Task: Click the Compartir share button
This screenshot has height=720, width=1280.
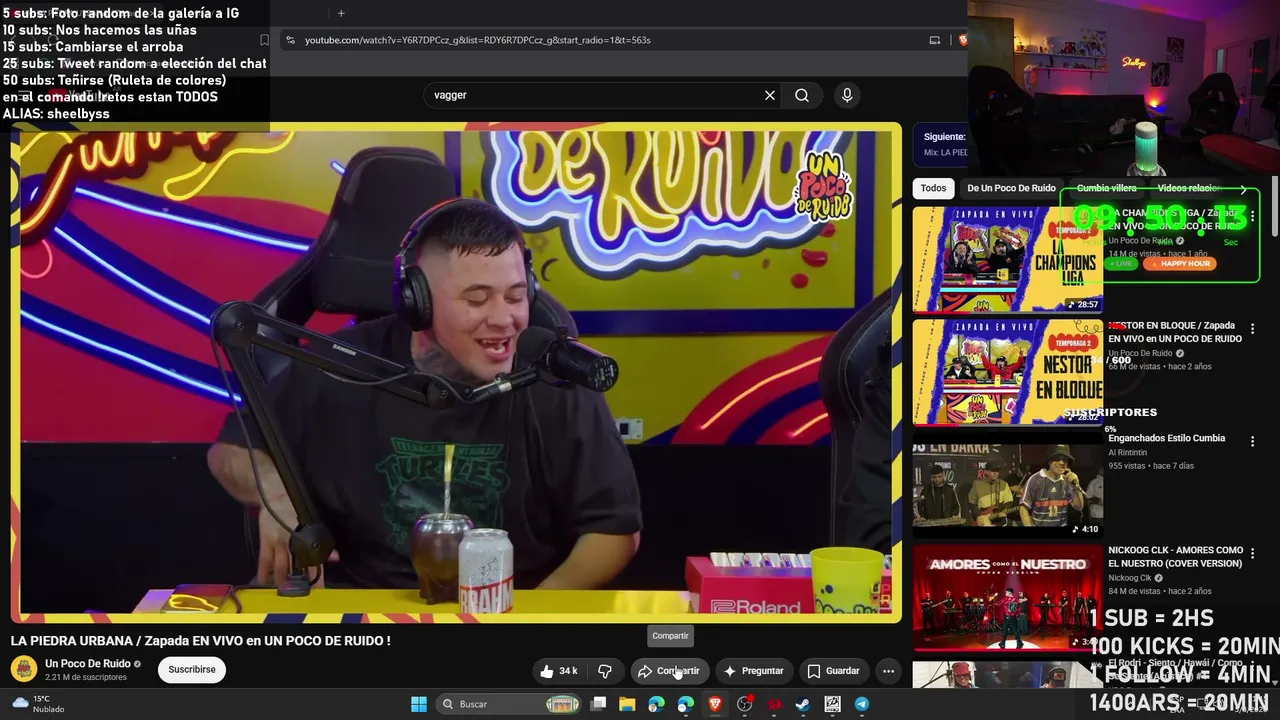Action: (669, 671)
